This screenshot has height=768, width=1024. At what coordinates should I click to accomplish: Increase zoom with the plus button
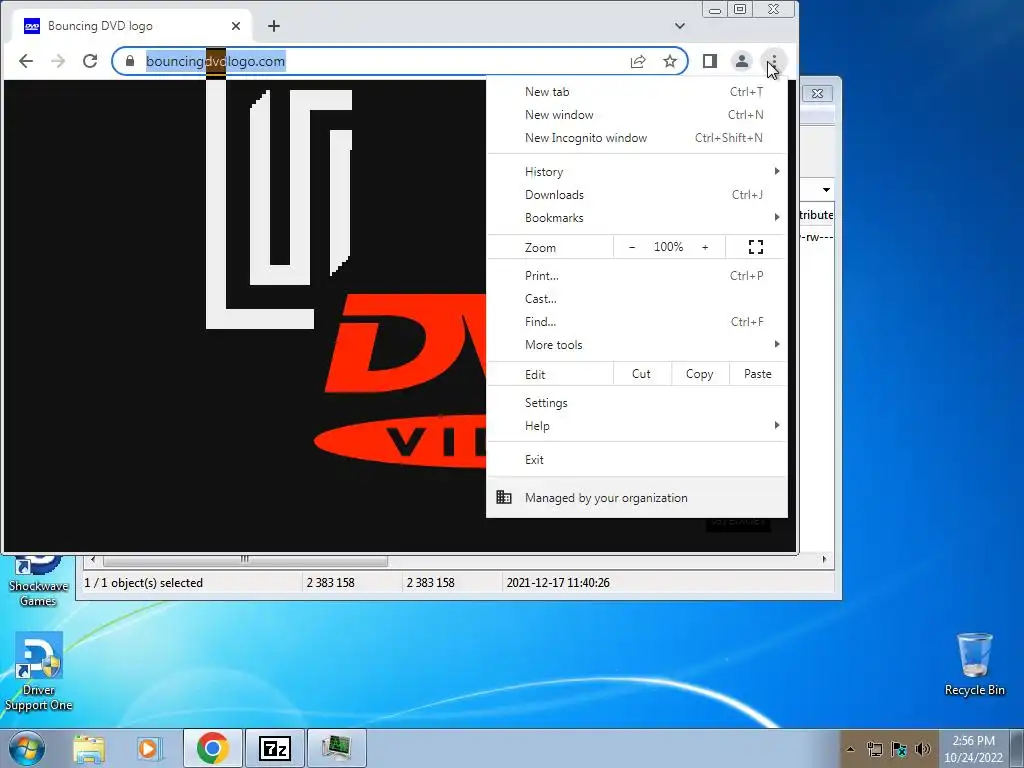705,247
